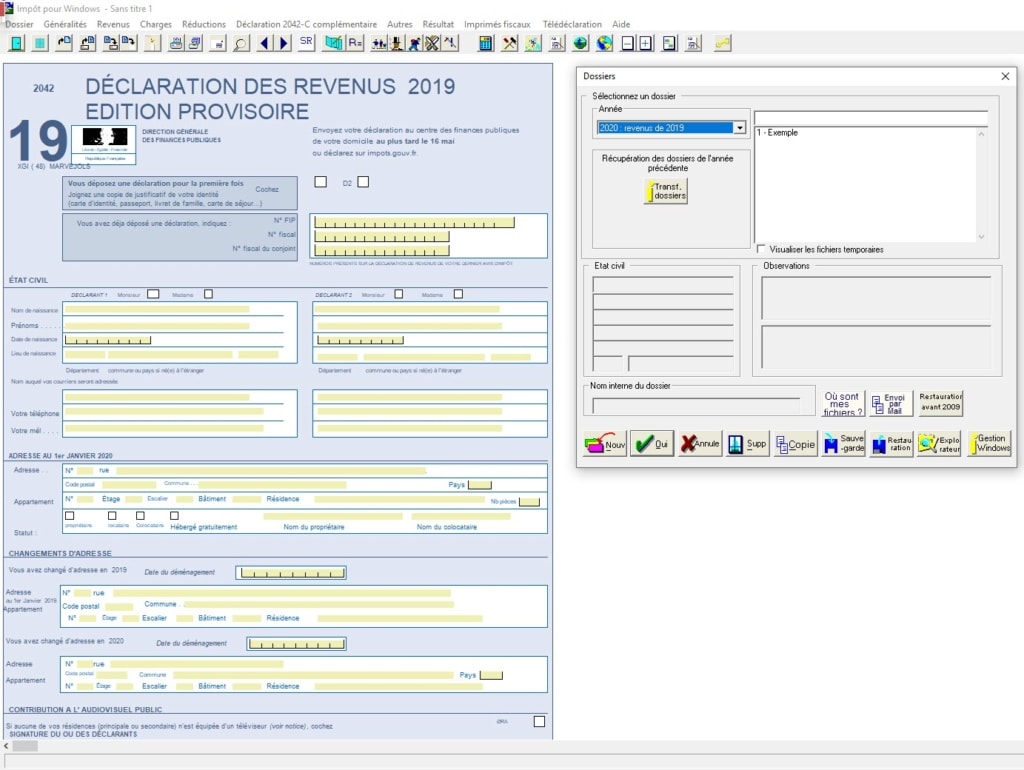1024x770 pixels.
Task: Select the SR toolbar button
Action: tap(306, 43)
